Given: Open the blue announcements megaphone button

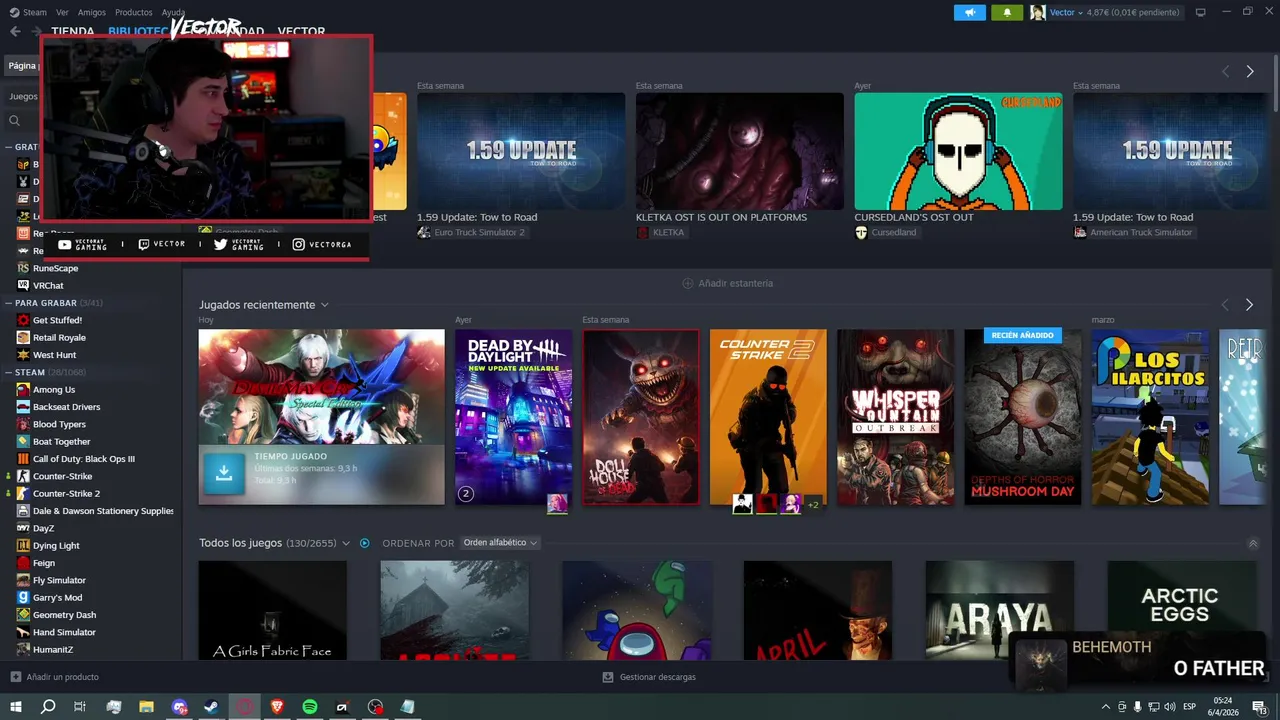Looking at the screenshot, I should click(969, 12).
